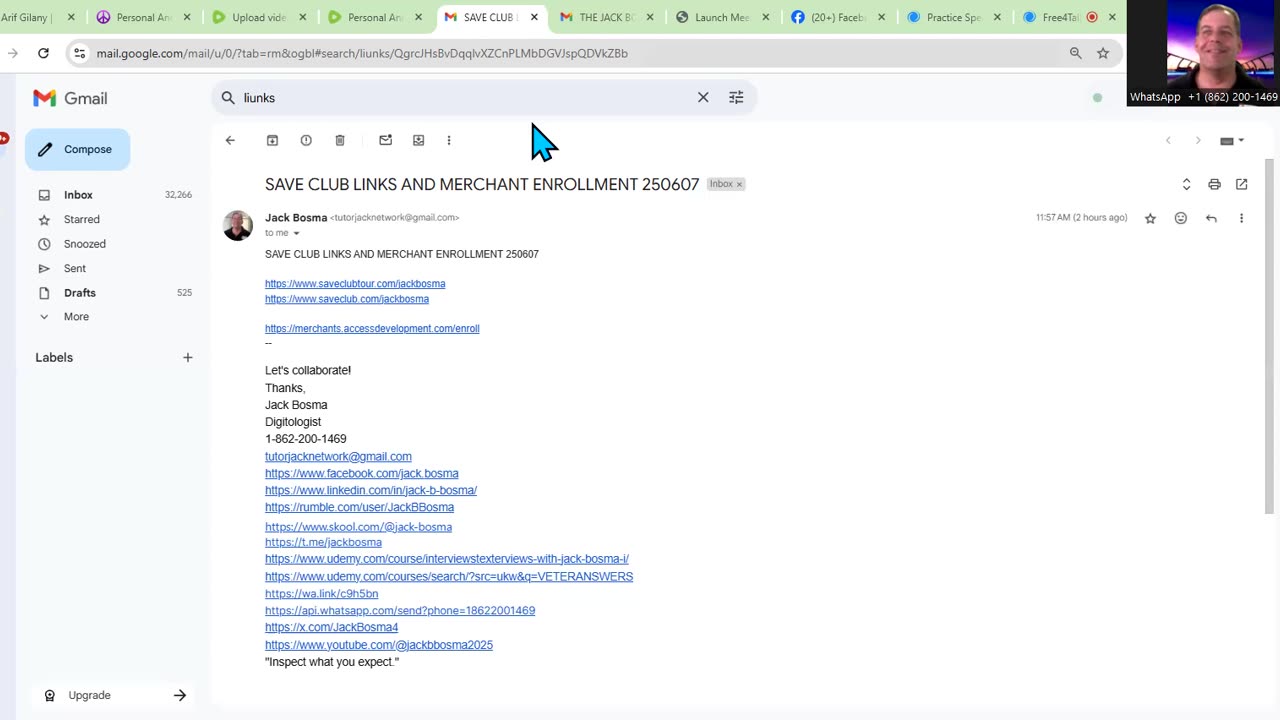Open the youtube.com @jackbbosma2025 link
Screen dimensions: 1280x720
coord(379,645)
